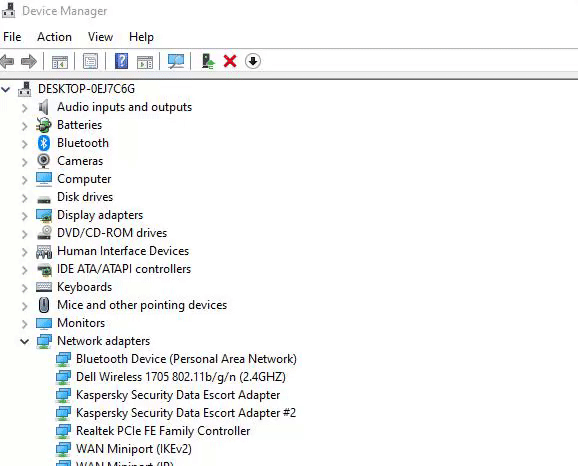Expand the Monitors category
The width and height of the screenshot is (578, 466).
25,325
